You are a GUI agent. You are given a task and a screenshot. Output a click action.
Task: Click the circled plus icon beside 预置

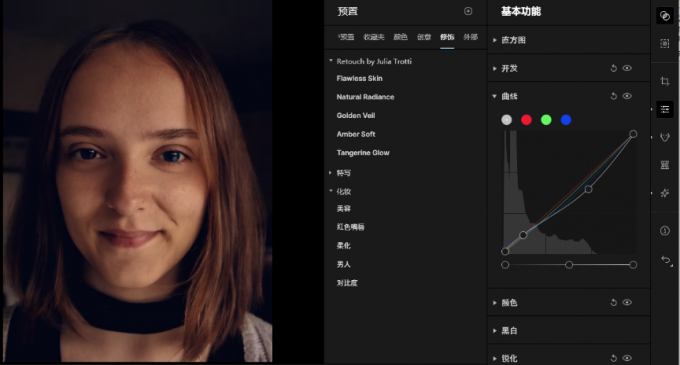468,11
